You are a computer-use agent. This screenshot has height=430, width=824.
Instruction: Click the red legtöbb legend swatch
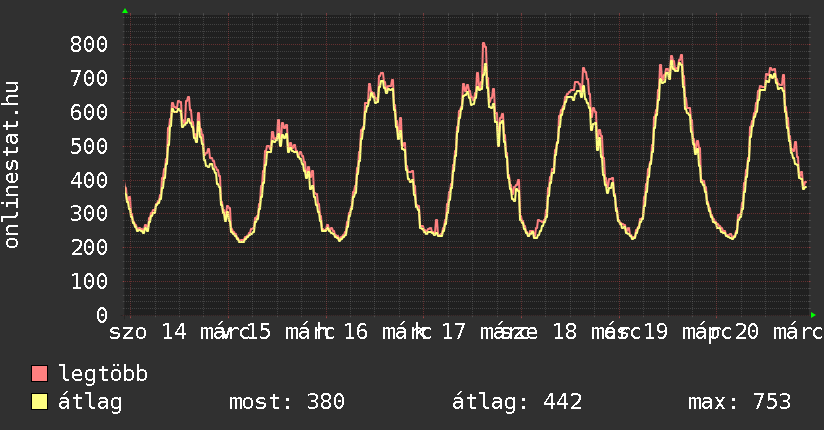tap(40, 374)
